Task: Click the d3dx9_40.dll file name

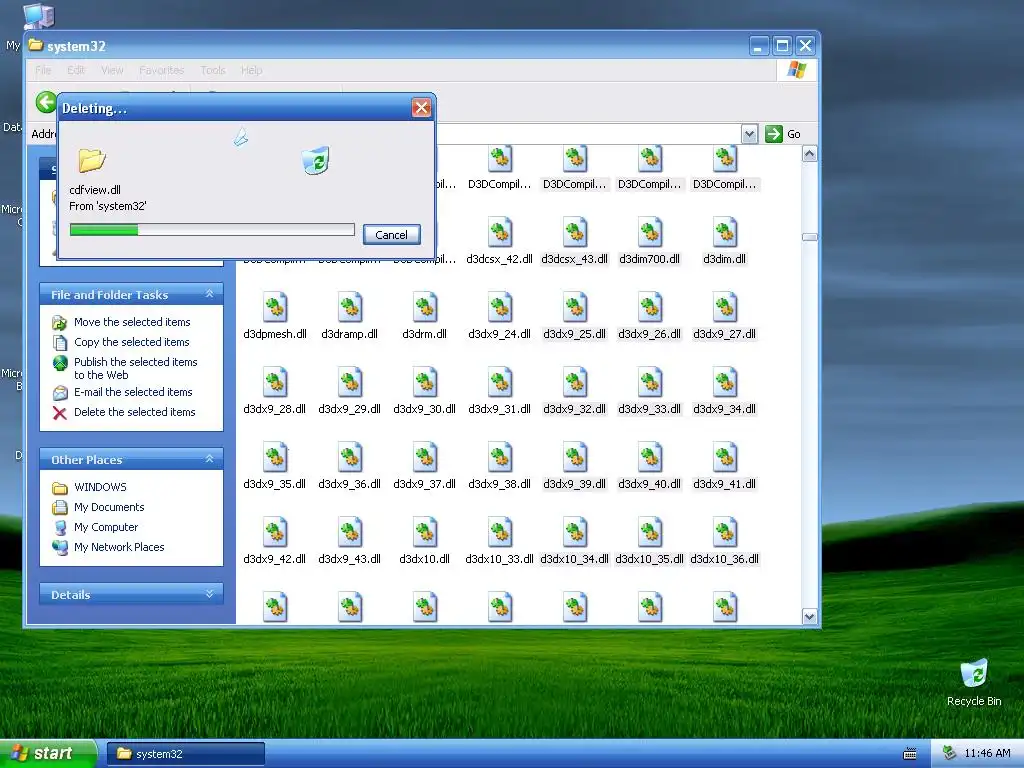Action: tap(650, 485)
